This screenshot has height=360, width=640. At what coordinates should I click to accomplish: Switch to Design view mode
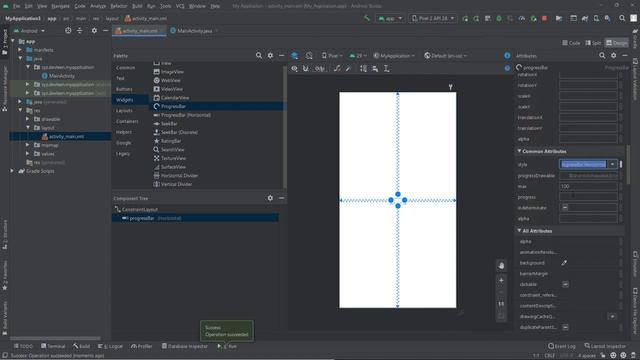click(x=616, y=42)
